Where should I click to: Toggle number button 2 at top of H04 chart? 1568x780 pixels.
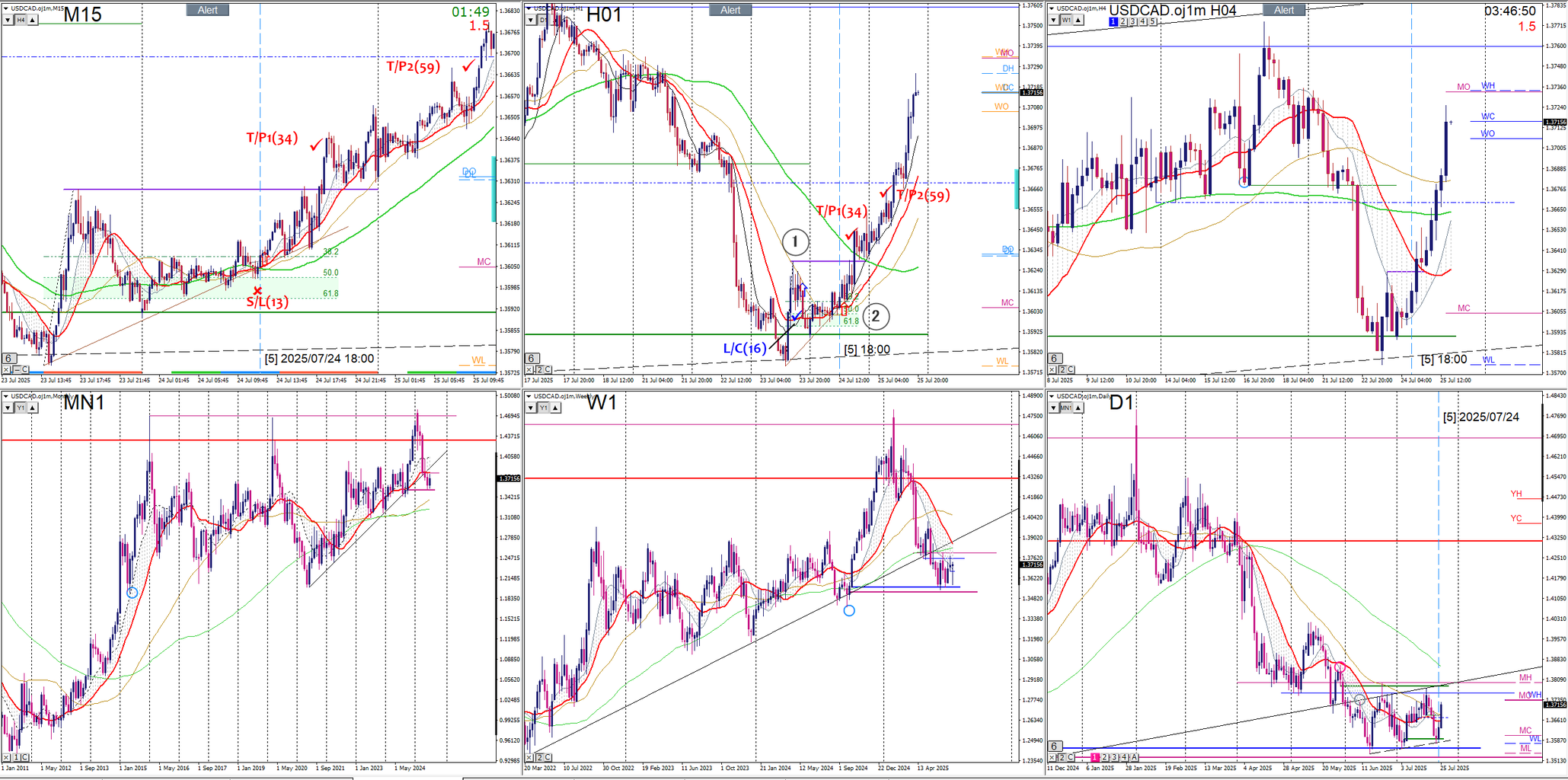point(1123,21)
